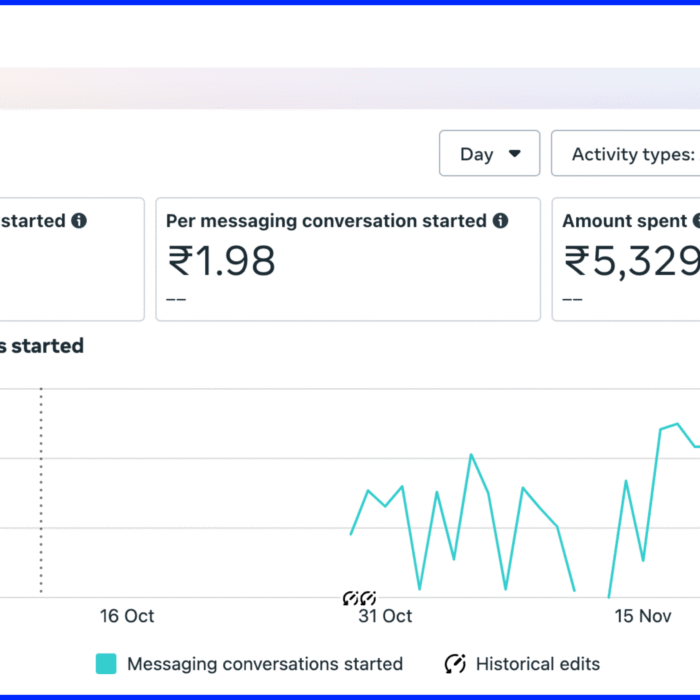Click the Historical edits legend icon

(x=455, y=663)
